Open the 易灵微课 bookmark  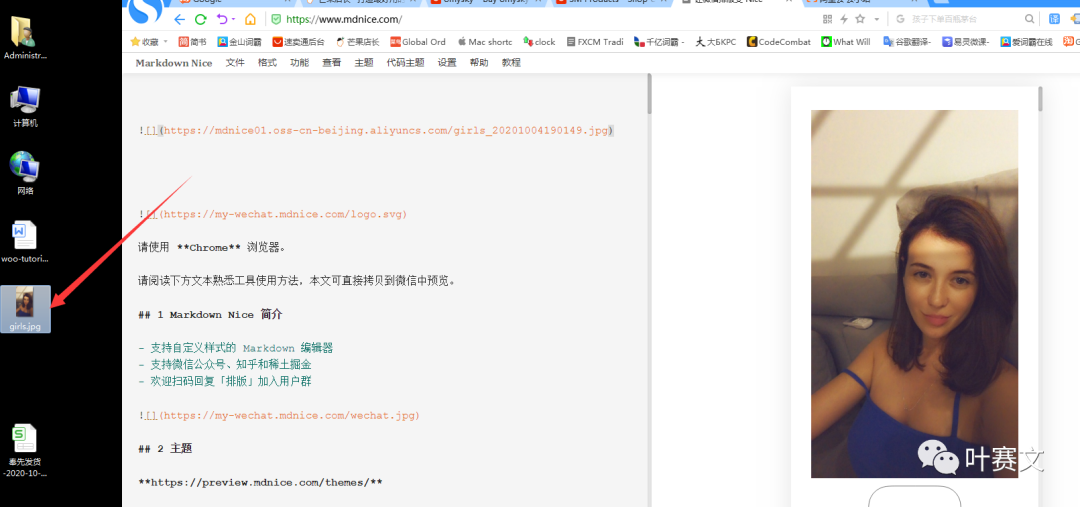point(966,42)
